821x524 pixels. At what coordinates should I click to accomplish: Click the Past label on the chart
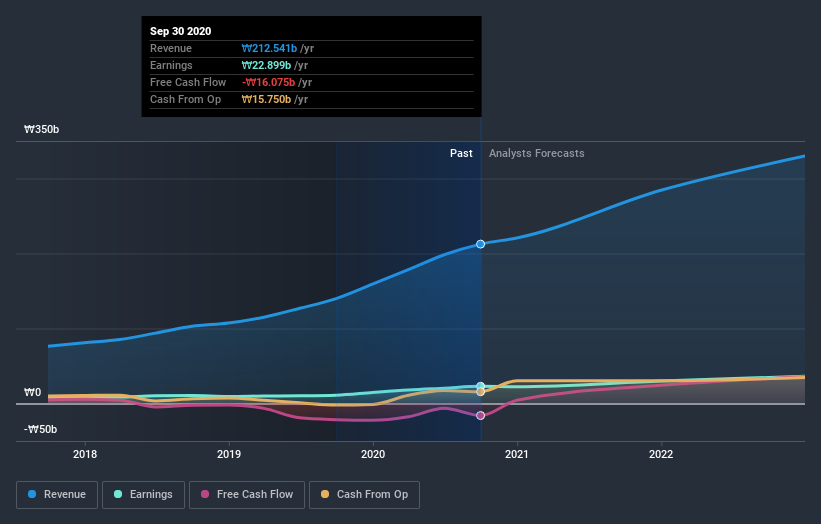(461, 153)
